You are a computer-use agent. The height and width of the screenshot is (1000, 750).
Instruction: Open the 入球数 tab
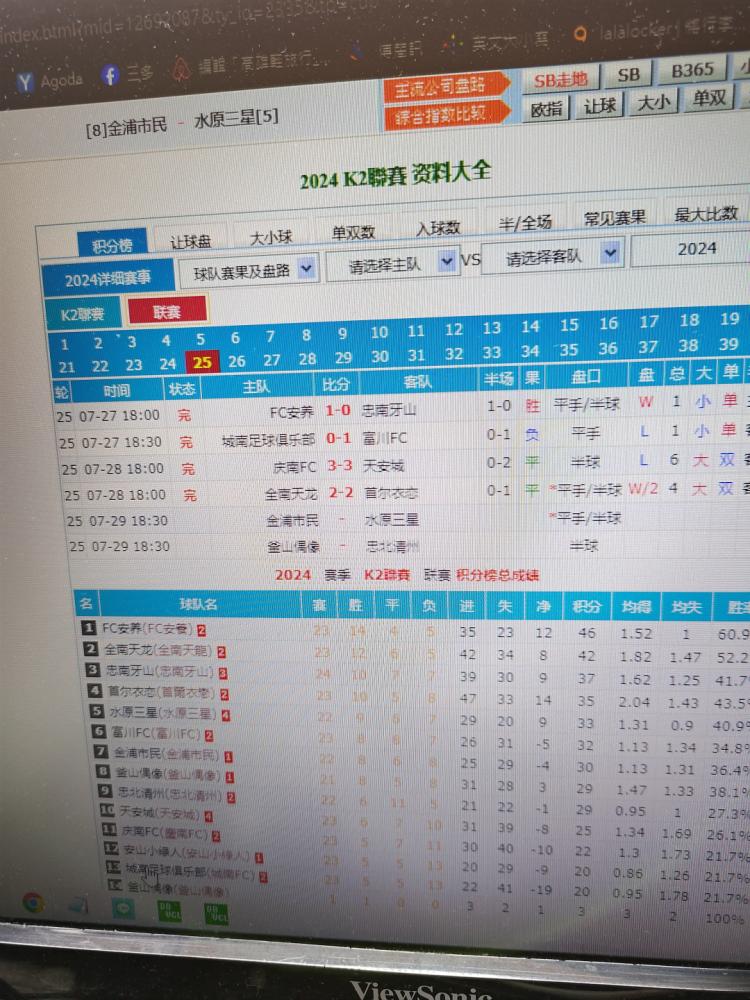[x=438, y=227]
